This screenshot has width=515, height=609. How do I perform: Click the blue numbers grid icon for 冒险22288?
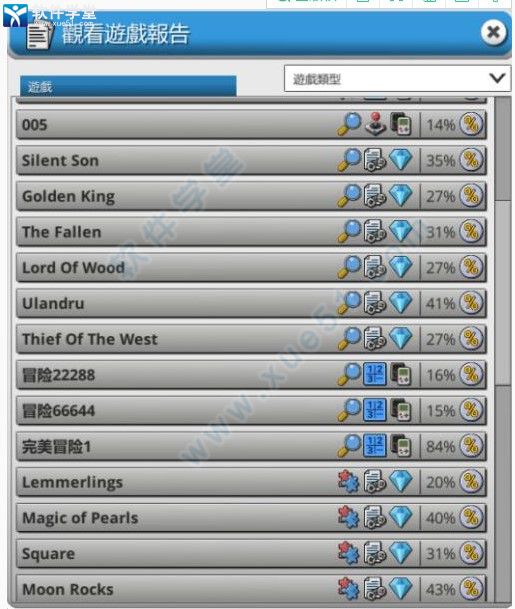374,374
